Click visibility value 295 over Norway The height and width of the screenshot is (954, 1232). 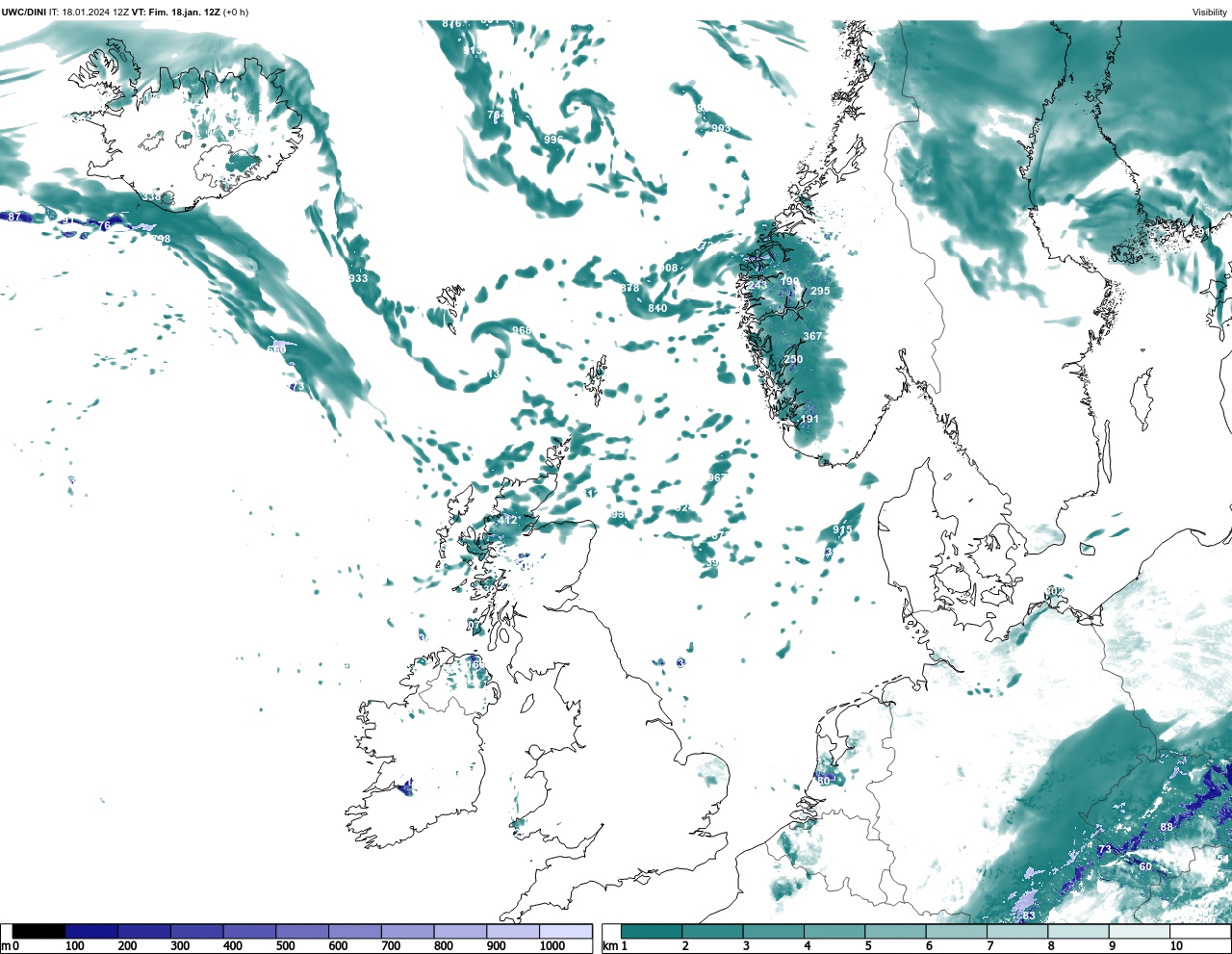[x=820, y=291]
